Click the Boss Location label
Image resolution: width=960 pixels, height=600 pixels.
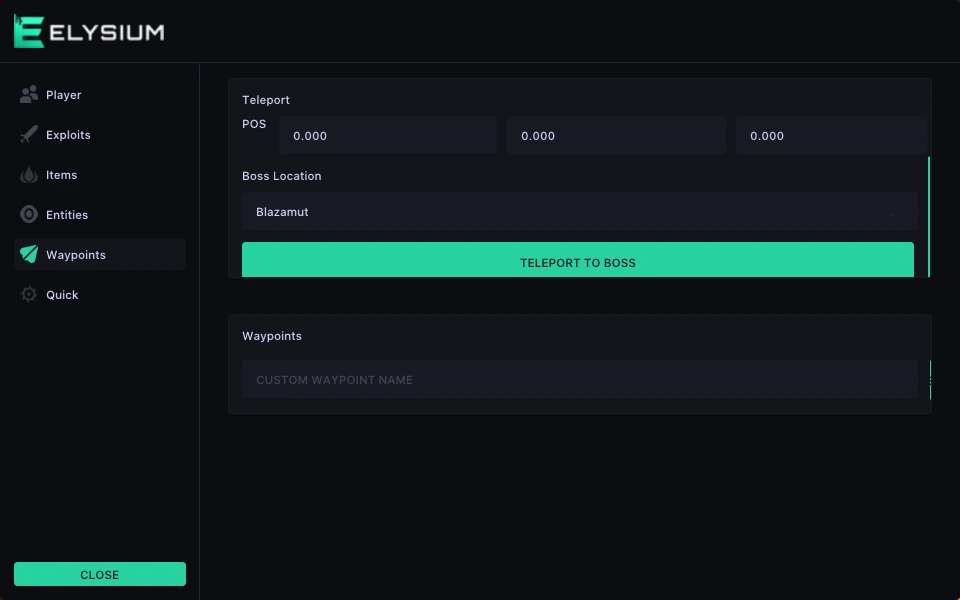coord(282,176)
